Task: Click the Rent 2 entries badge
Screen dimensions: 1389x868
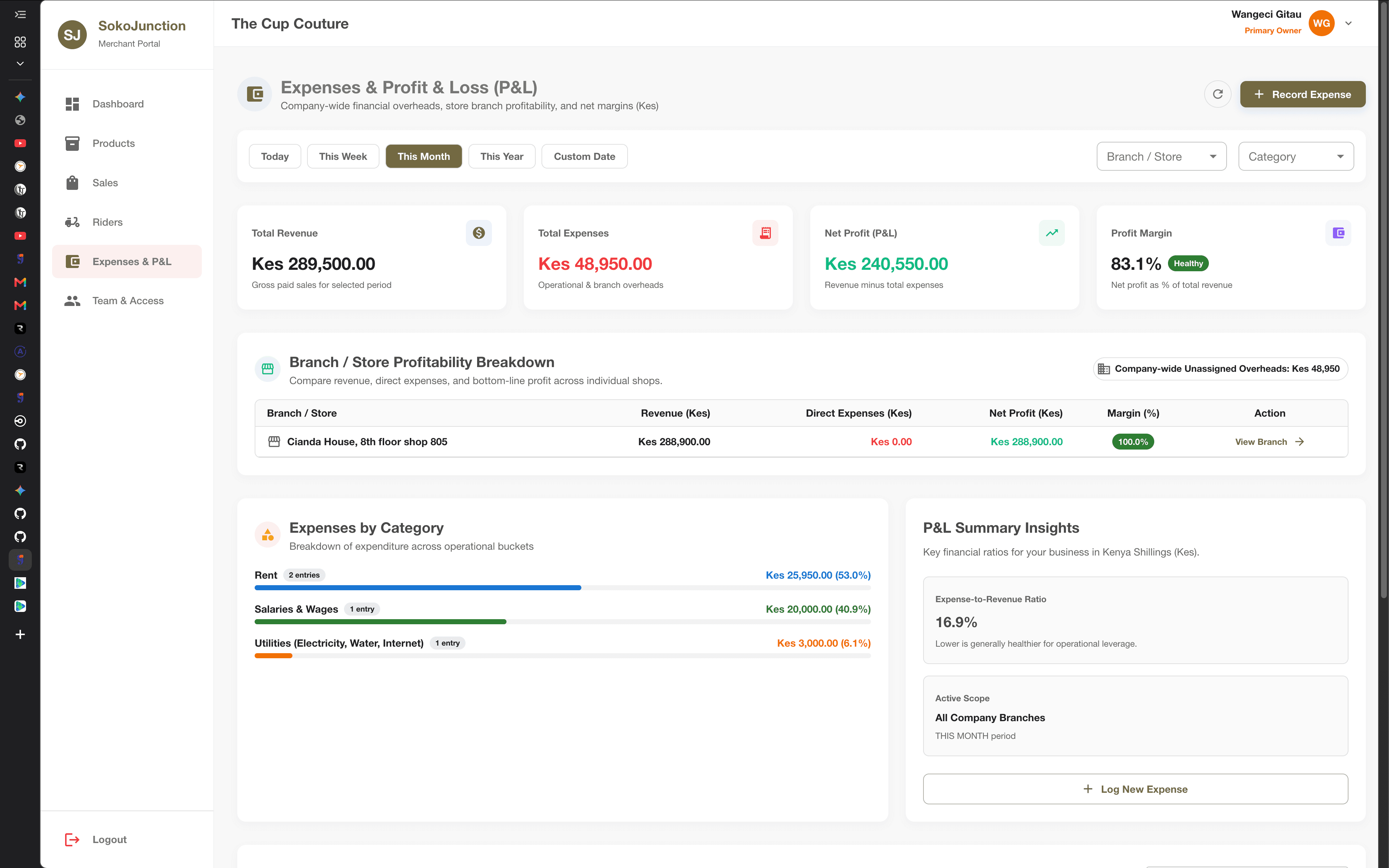Action: click(304, 575)
